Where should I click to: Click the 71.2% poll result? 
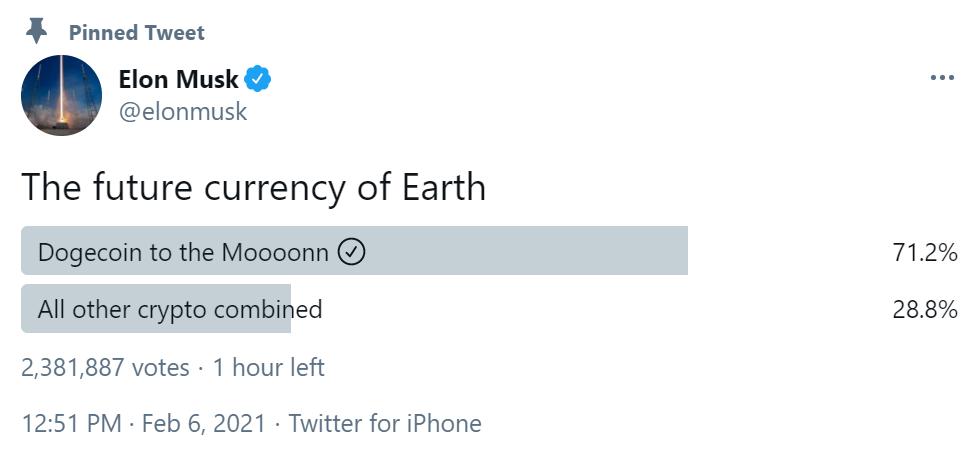click(925, 253)
